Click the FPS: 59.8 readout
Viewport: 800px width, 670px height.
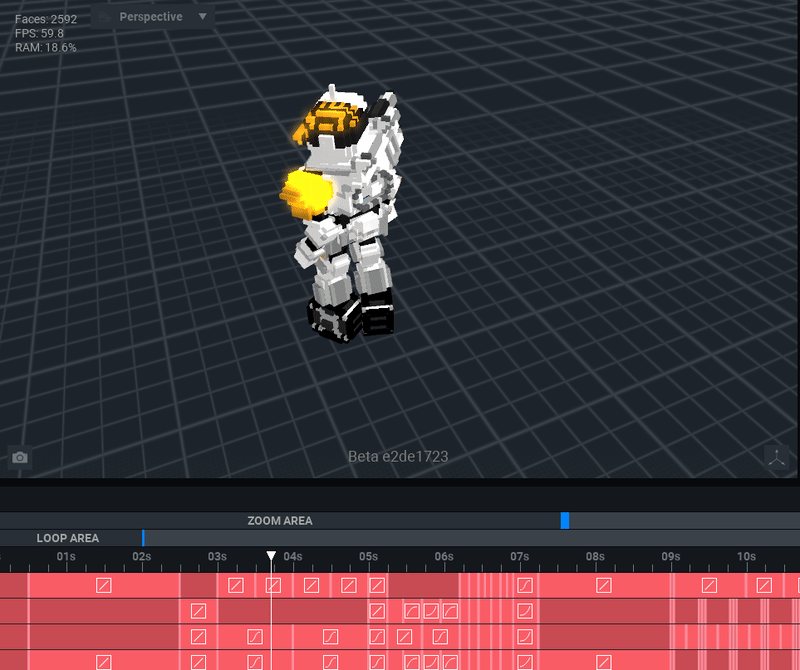(39, 33)
